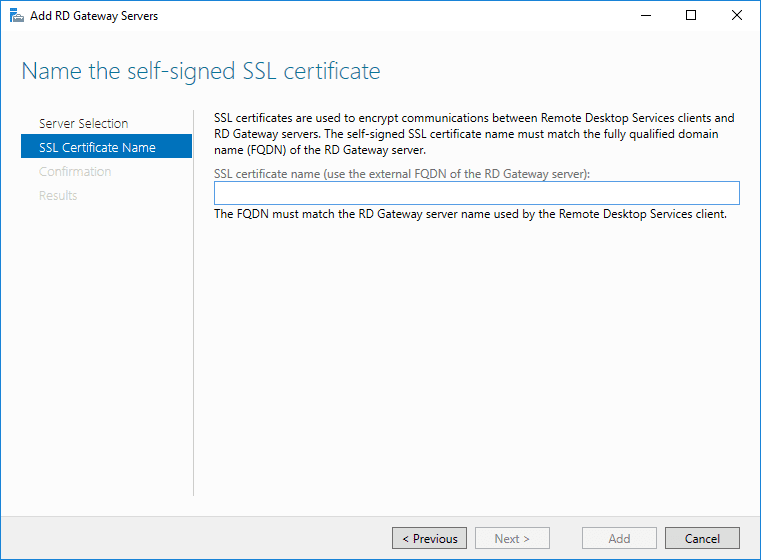Maximize the Add RD Gateway Servers window

[691, 16]
